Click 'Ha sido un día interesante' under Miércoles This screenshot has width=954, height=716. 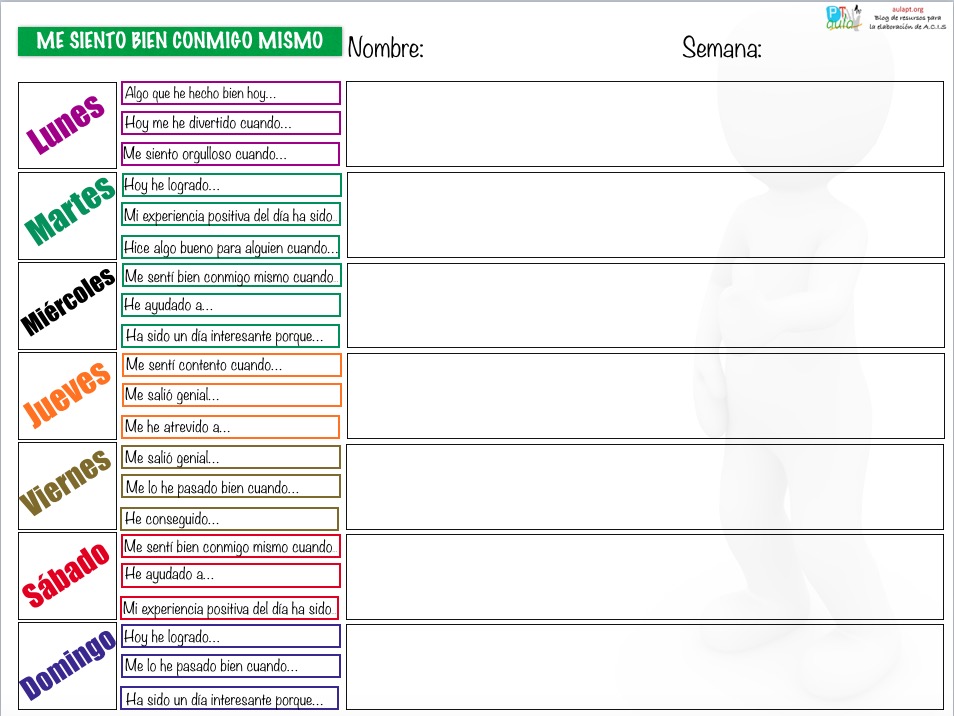(231, 336)
